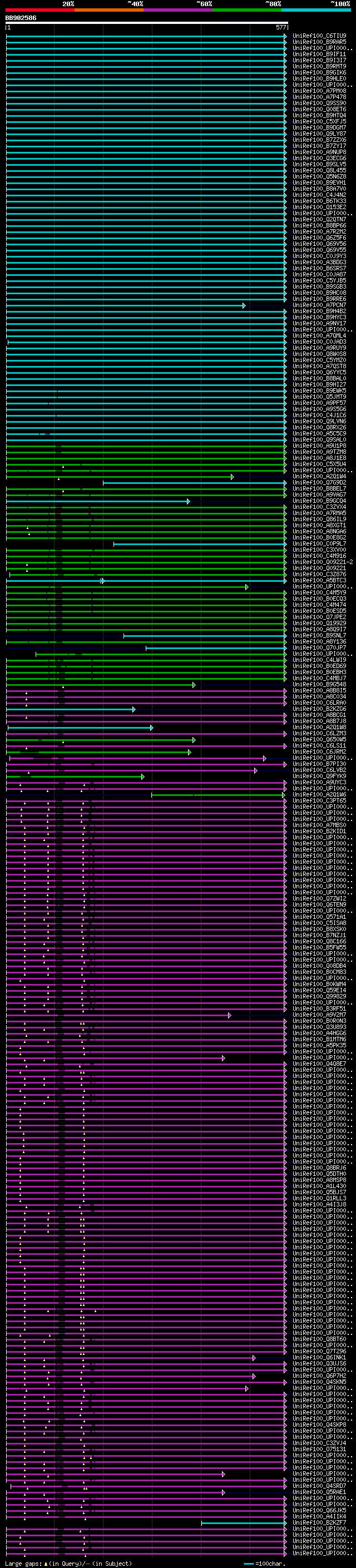Click the UniRef100_A7QML4 entry
356x1568 pixels.
tap(319, 335)
